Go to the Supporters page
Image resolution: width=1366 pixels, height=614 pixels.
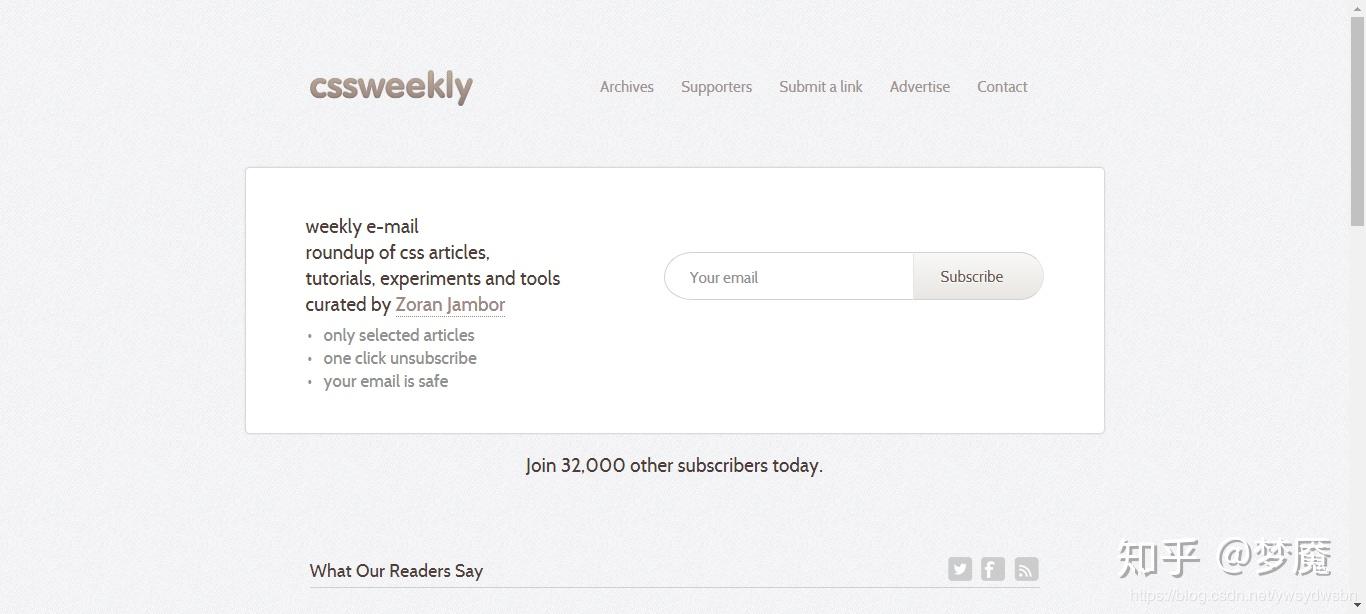[x=716, y=87]
